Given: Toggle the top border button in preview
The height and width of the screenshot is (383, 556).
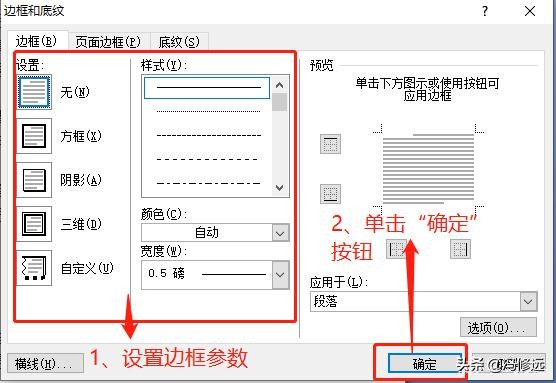Looking at the screenshot, I should 330,144.
